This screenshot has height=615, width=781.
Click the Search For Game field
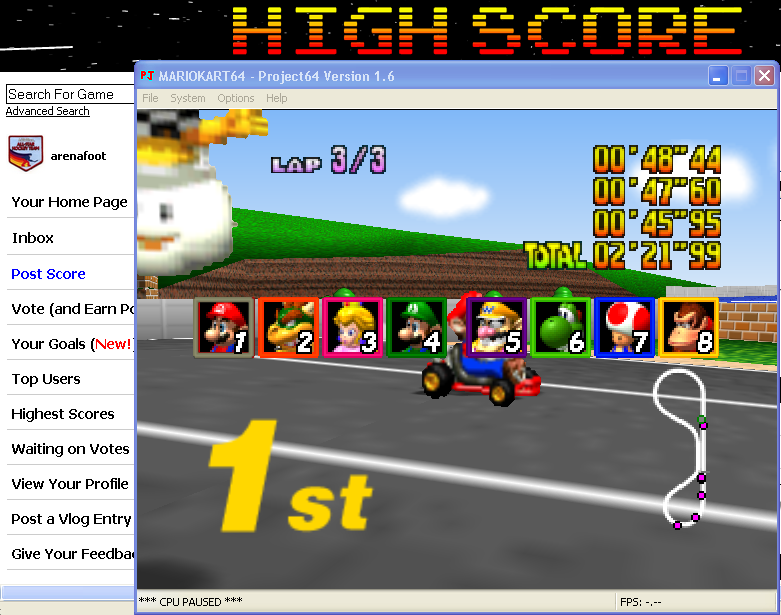68,94
